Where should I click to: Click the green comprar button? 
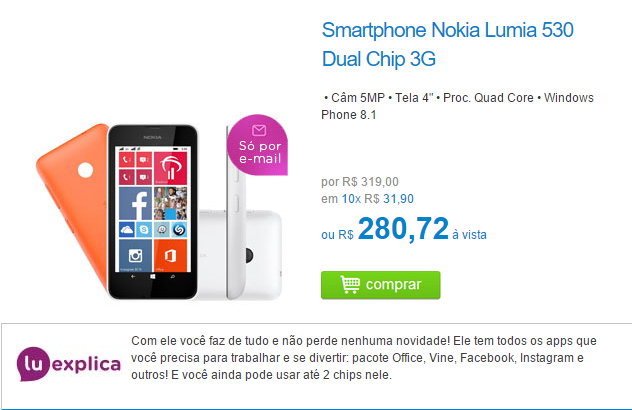(x=380, y=285)
